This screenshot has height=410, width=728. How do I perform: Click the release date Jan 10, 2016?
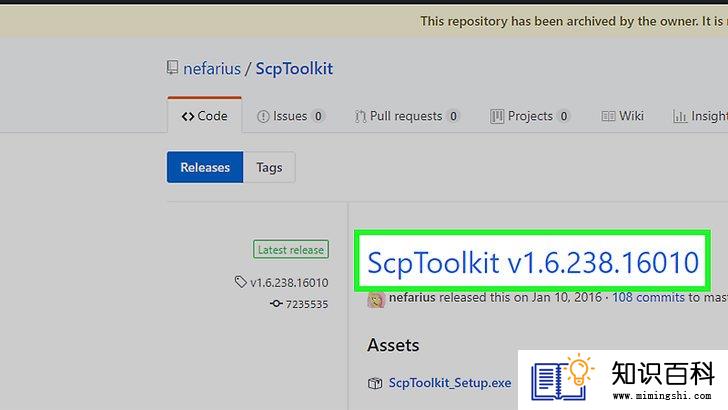pyautogui.click(x=566, y=297)
